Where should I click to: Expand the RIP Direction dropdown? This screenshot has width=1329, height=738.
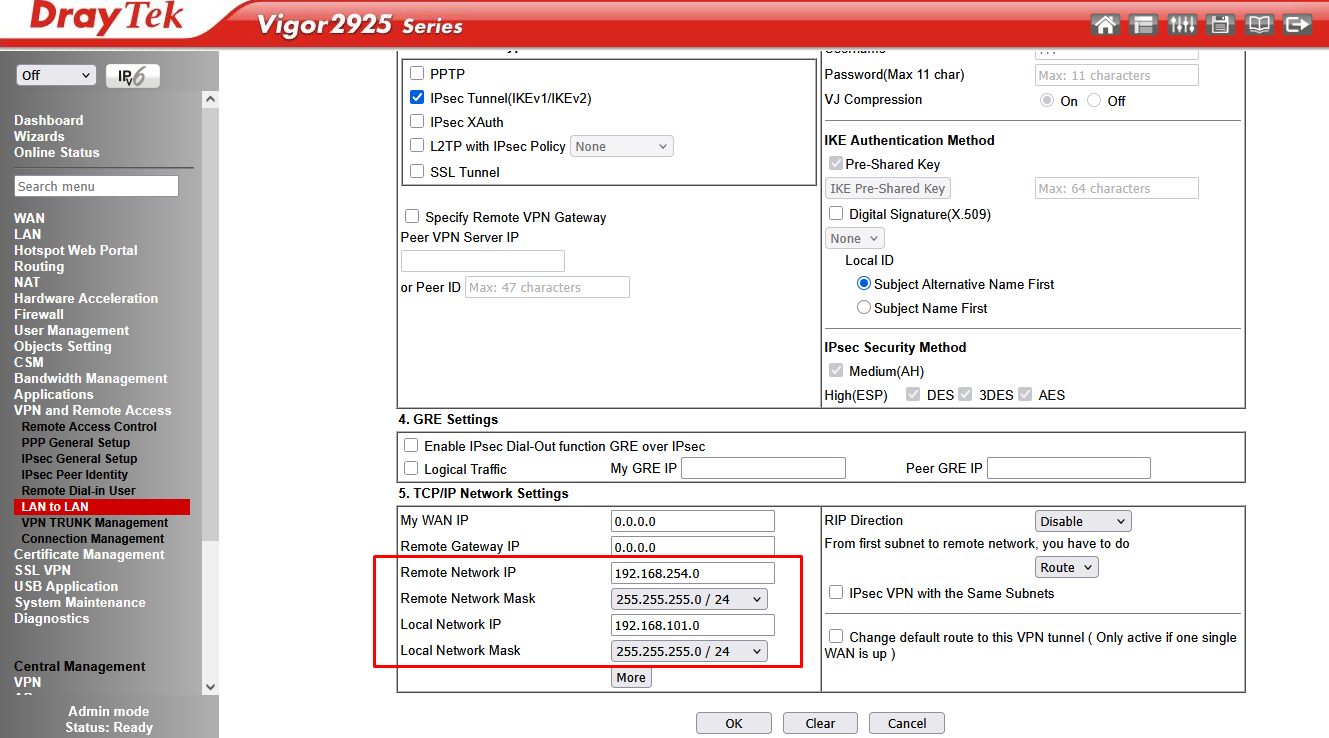click(x=1082, y=521)
